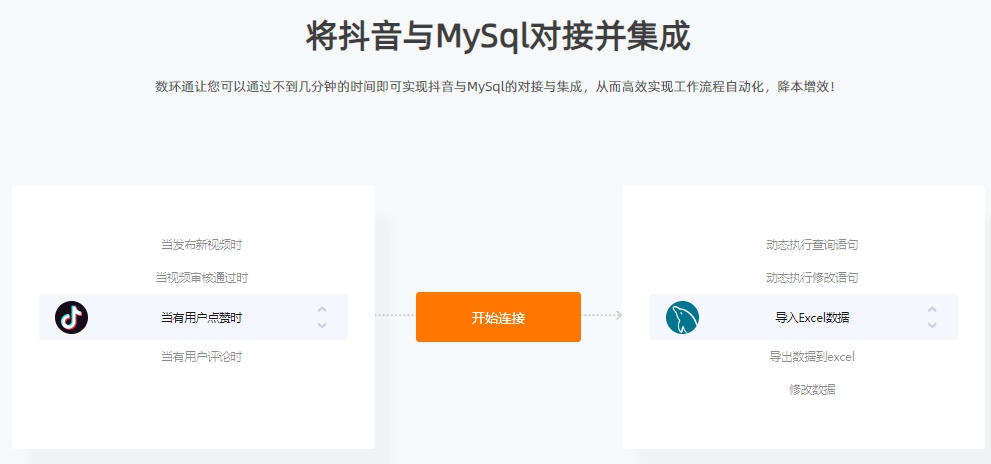Image resolution: width=991 pixels, height=464 pixels.
Task: Click the description text under the heading
Action: coord(496,87)
